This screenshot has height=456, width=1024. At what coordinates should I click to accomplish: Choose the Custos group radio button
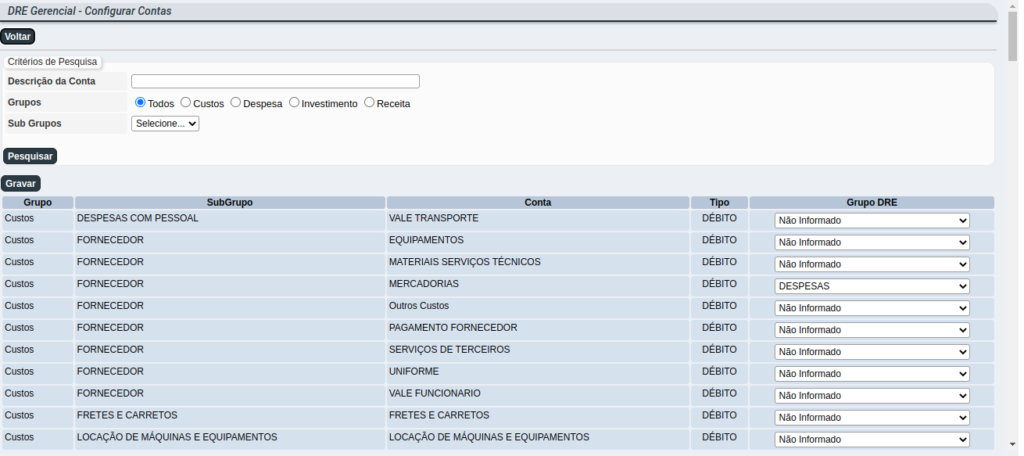coord(186,102)
